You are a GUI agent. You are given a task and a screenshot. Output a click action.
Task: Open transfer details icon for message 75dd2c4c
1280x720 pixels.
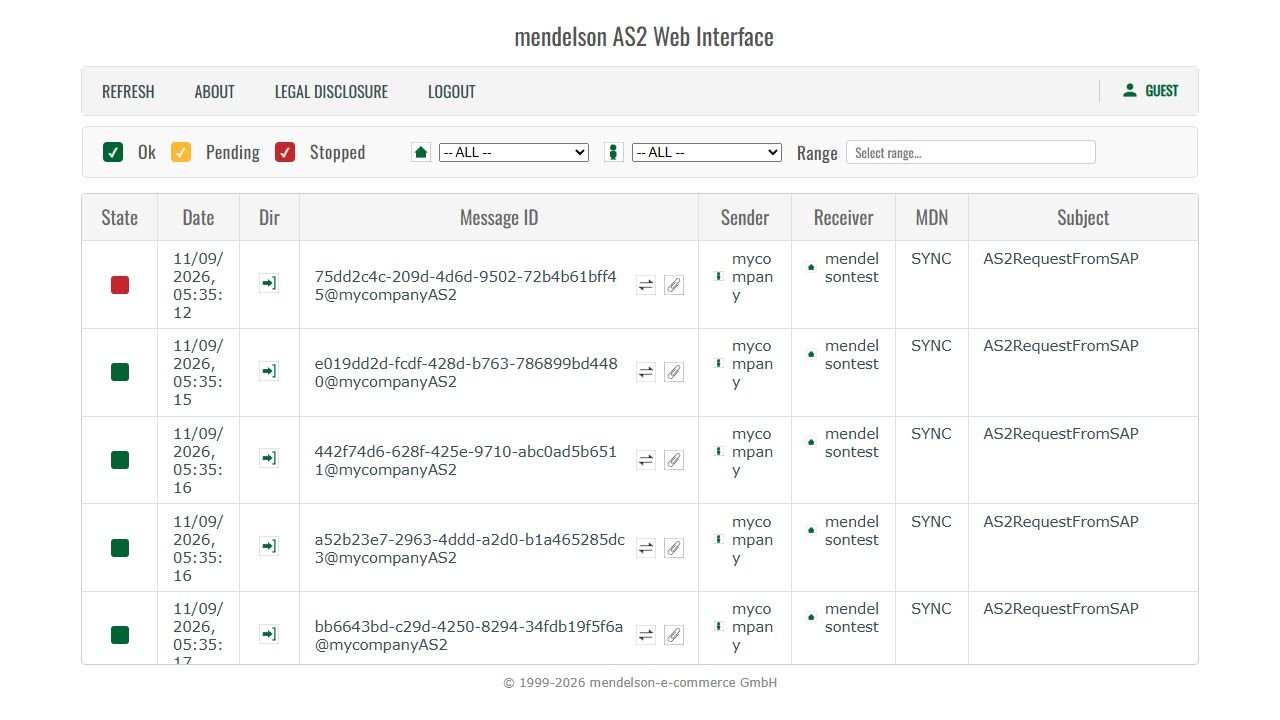click(646, 285)
